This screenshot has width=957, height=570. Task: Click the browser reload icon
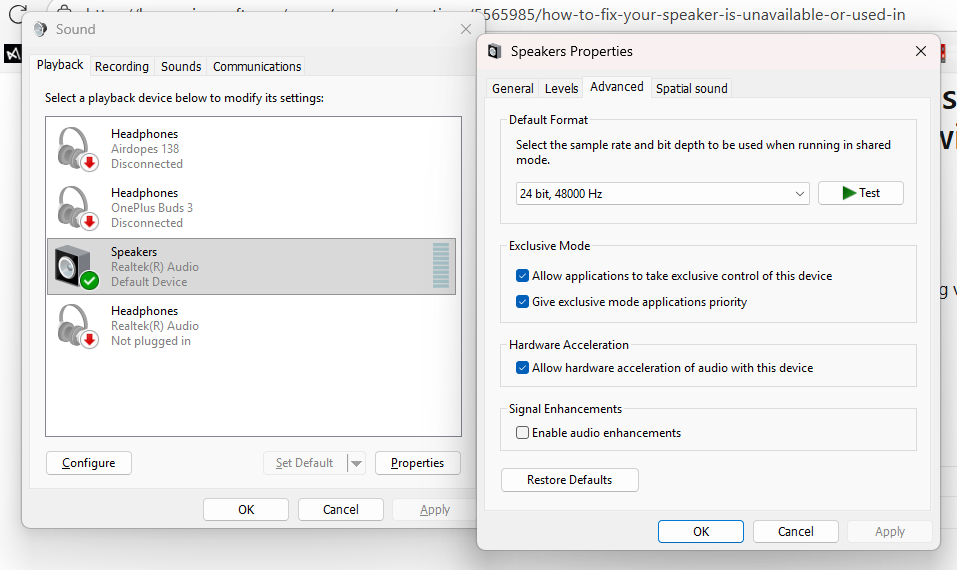(x=18, y=13)
